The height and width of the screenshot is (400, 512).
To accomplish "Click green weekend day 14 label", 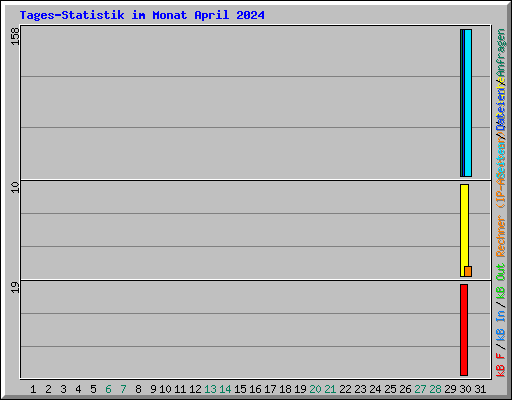I will (225, 389).
